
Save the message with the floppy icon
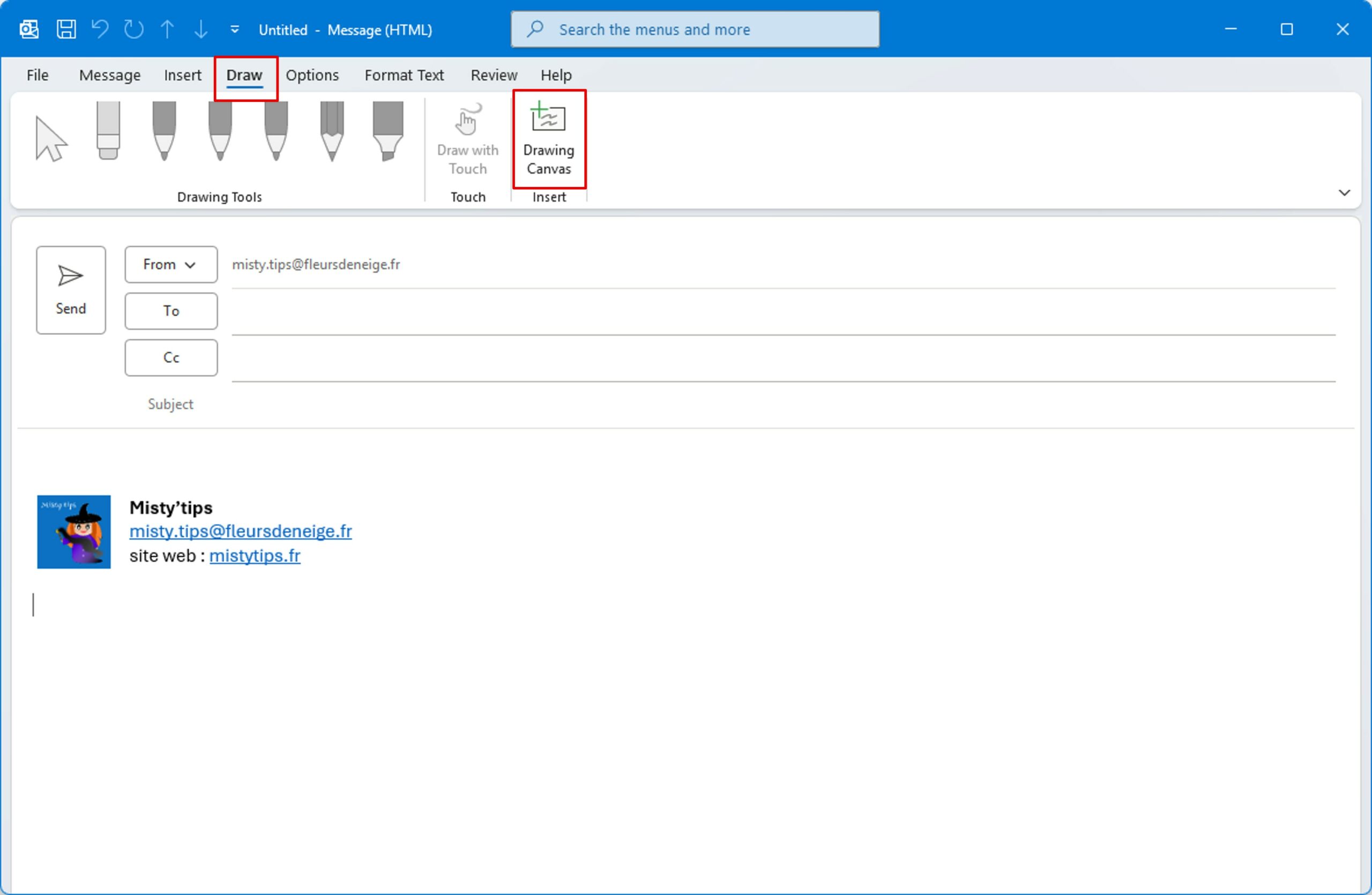click(66, 29)
